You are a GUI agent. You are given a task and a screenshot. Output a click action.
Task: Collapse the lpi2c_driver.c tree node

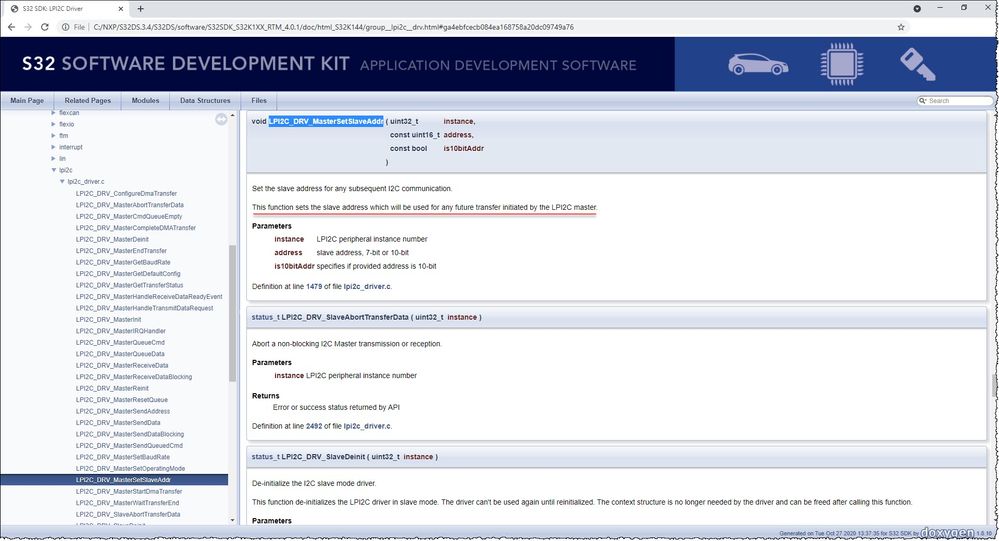pyautogui.click(x=62, y=182)
